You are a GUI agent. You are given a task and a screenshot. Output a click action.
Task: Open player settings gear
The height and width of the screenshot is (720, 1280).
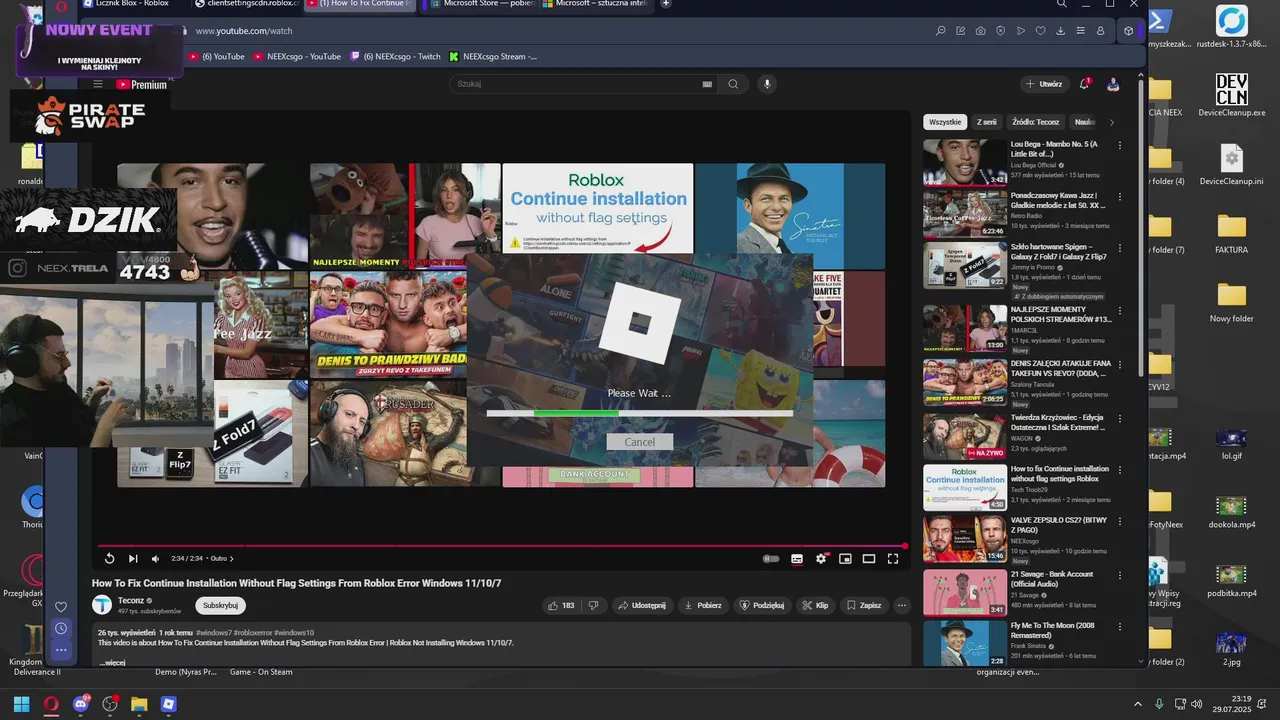tap(821, 558)
